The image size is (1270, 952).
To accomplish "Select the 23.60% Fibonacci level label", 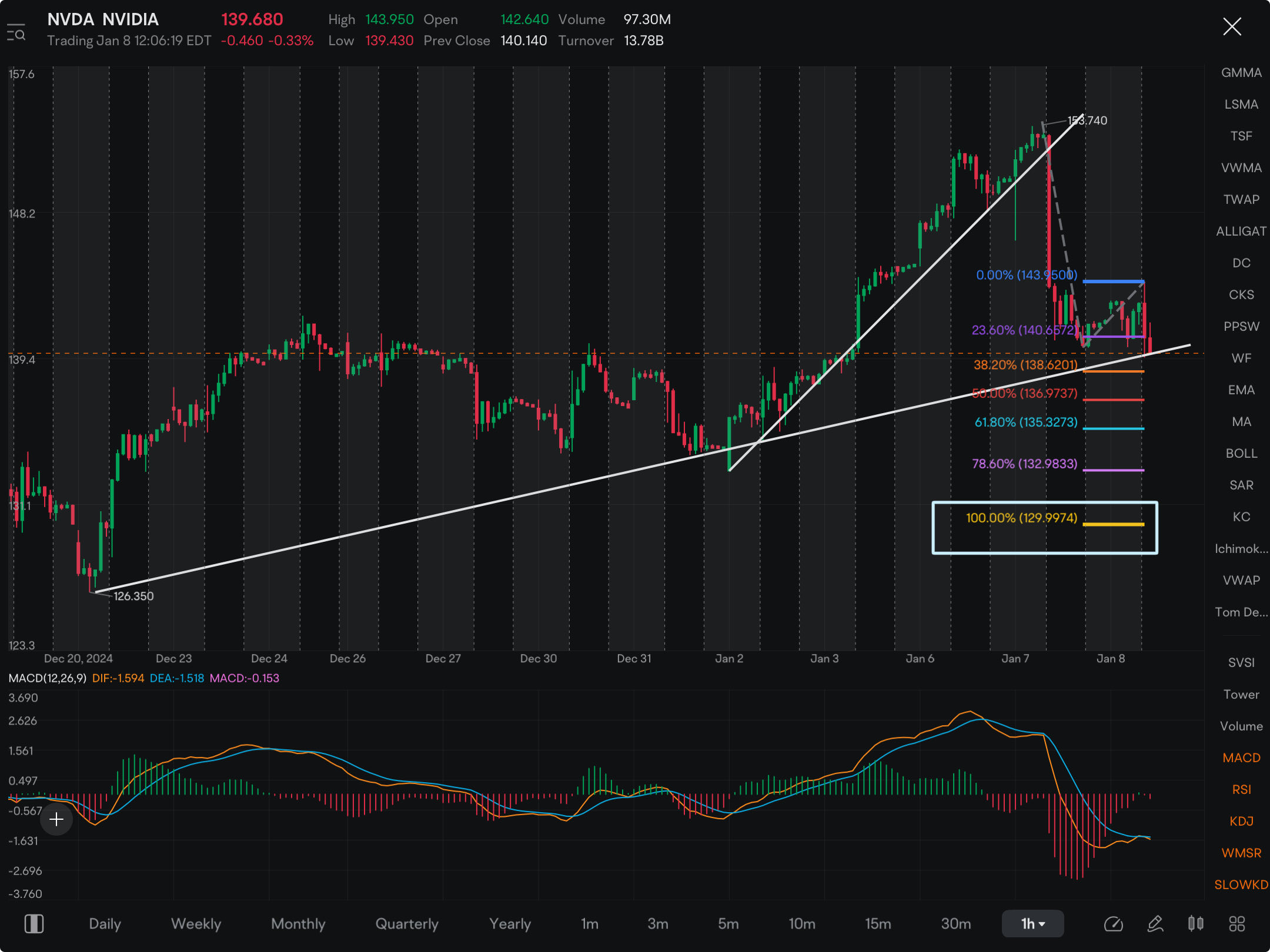I will (1025, 330).
